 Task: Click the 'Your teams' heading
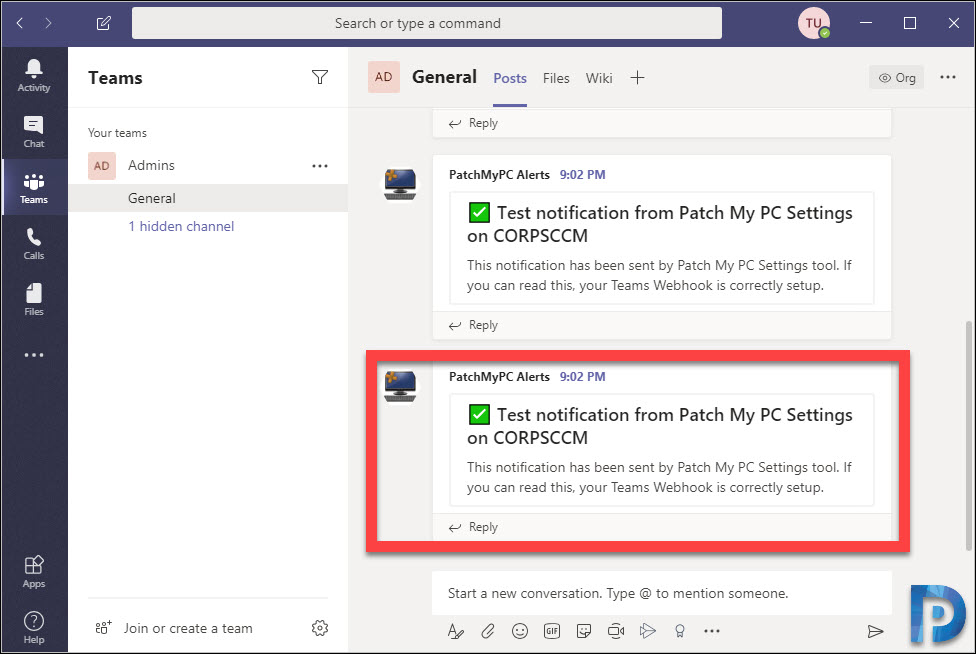coord(117,133)
